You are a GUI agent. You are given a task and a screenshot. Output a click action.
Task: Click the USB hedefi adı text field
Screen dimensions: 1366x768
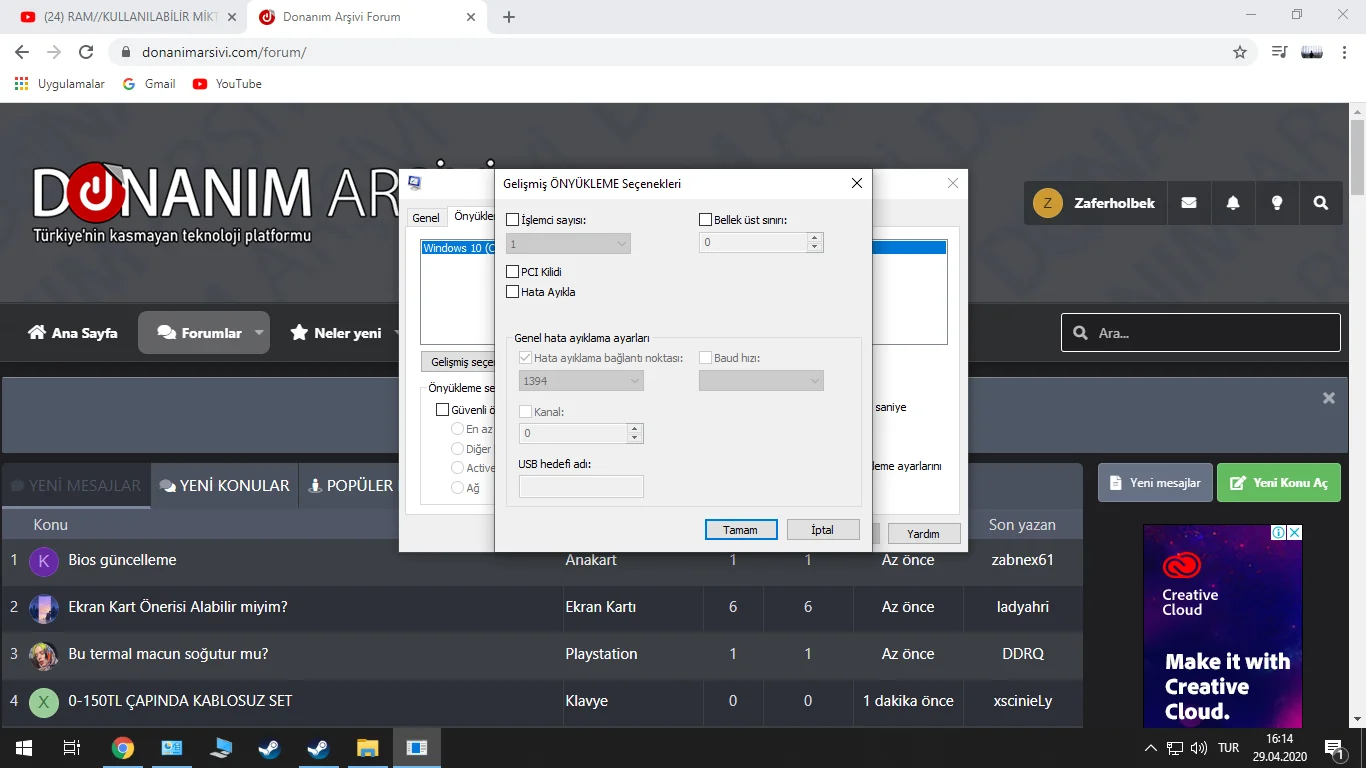(x=581, y=486)
